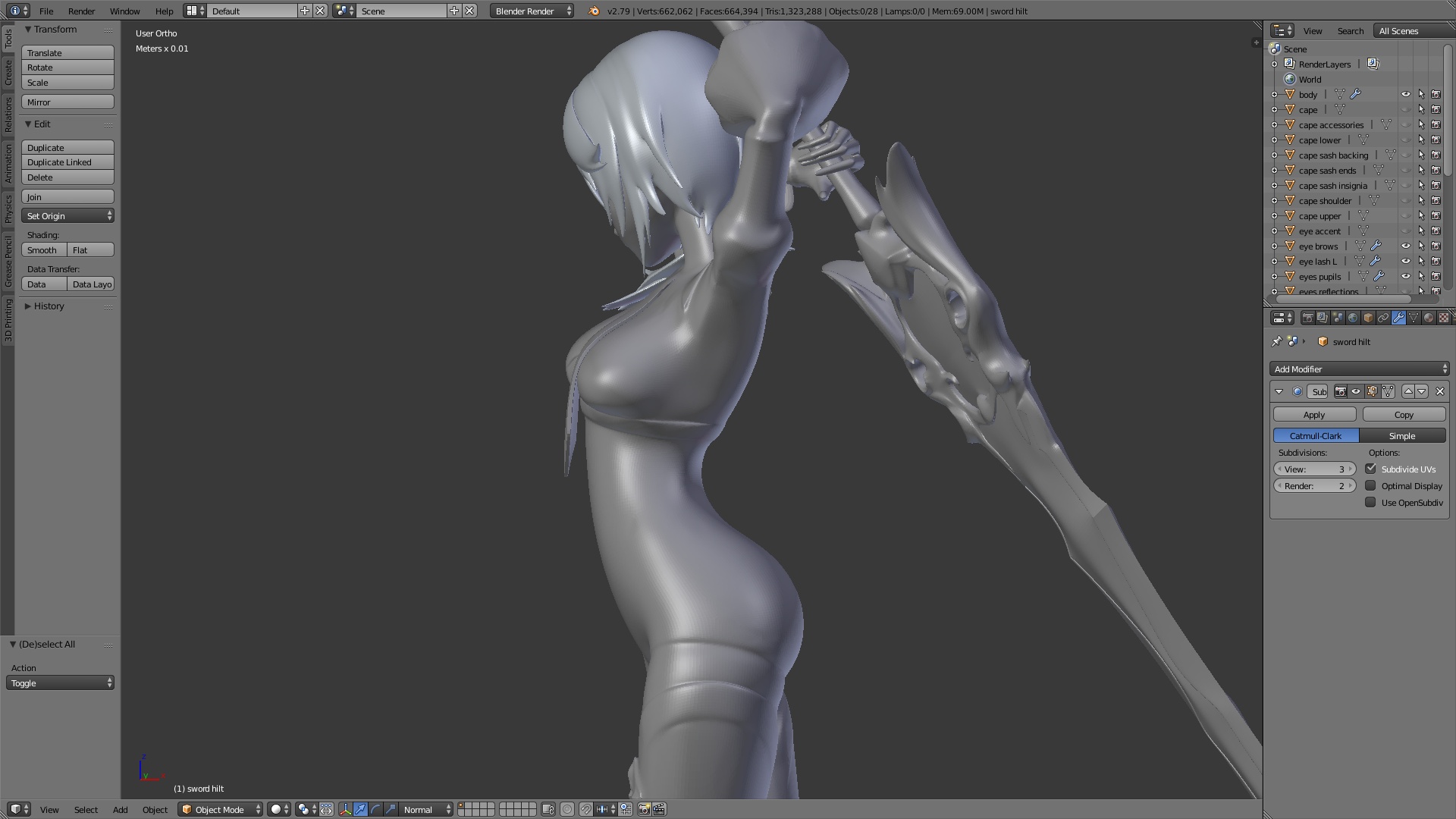The height and width of the screenshot is (819, 1456).
Task: Open the Toggle action dropdown
Action: click(x=60, y=683)
